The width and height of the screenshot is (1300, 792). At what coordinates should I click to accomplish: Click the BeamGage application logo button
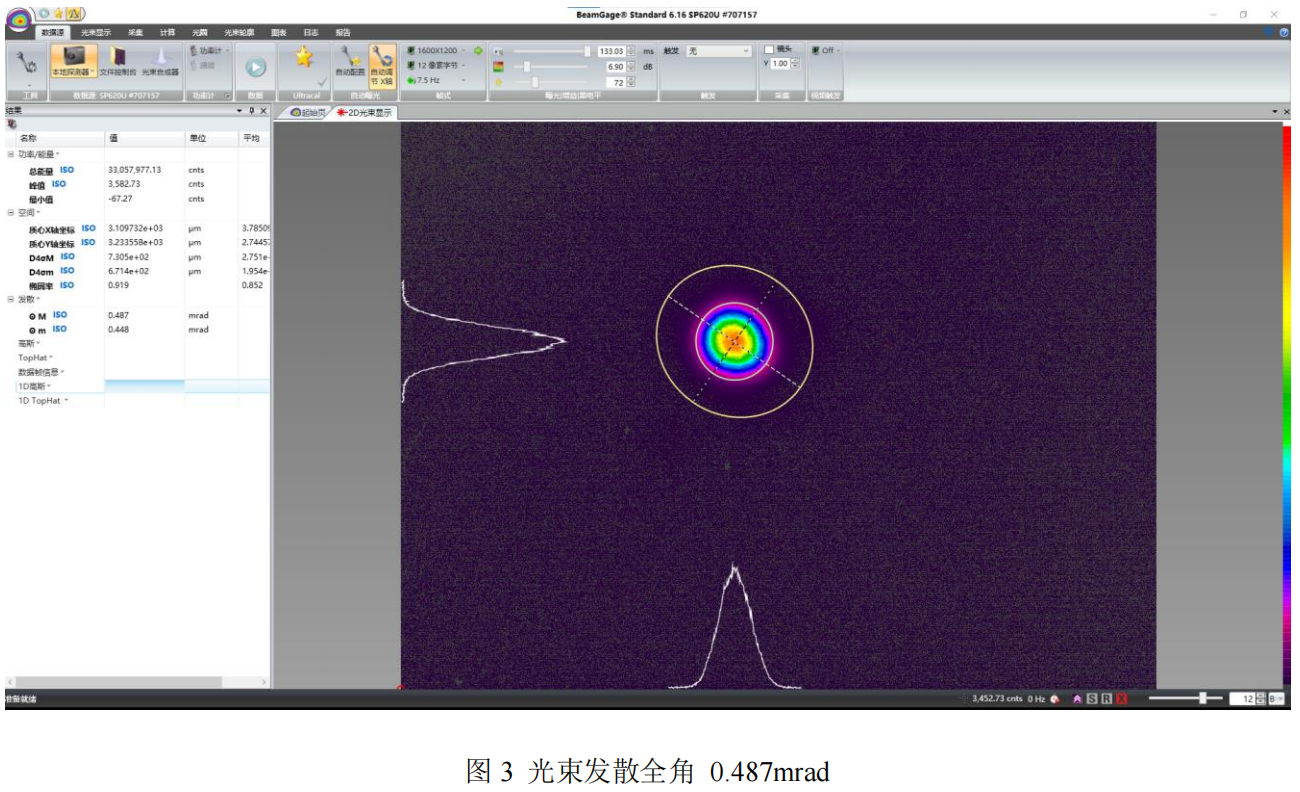click(x=18, y=21)
